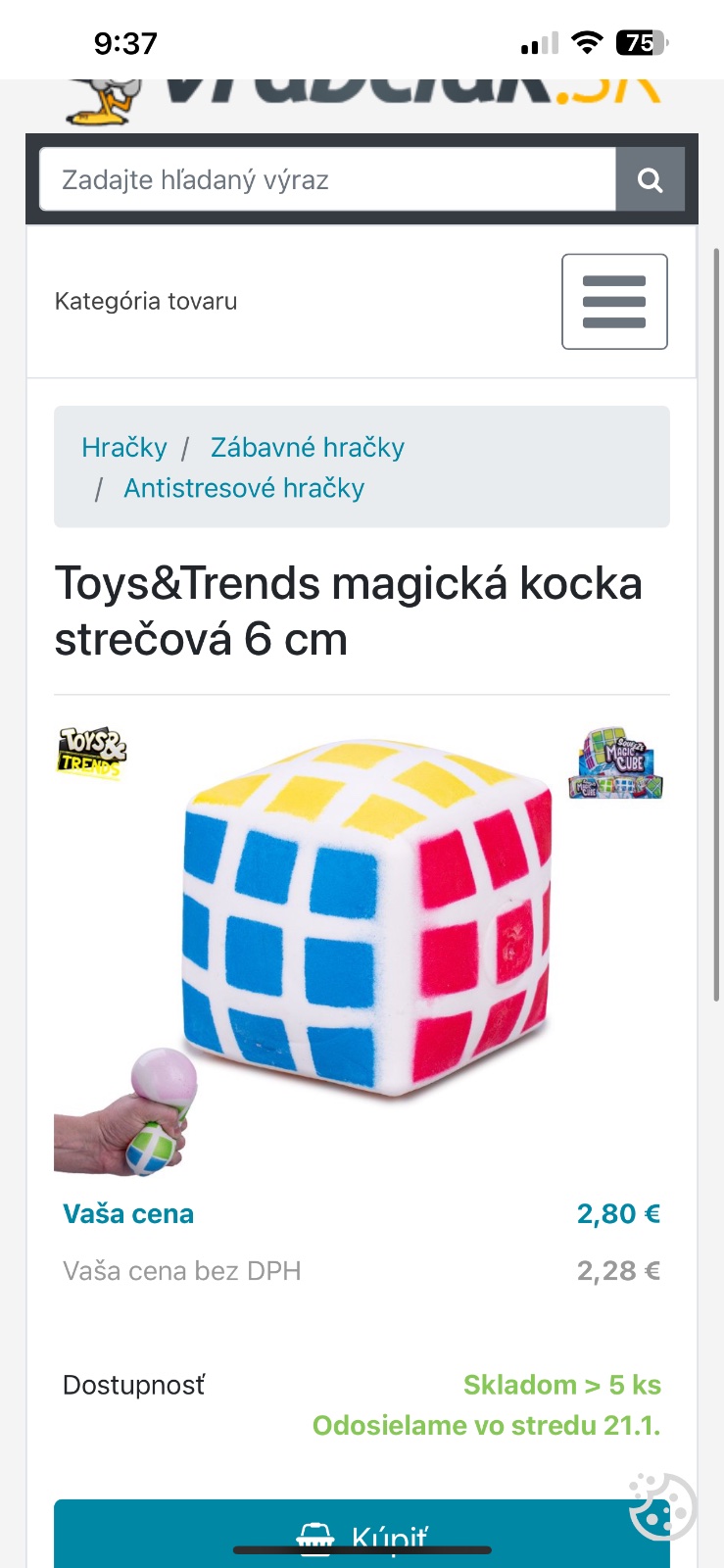
Task: Focus the Zadajte hľadaný výraz search field
Action: [327, 179]
